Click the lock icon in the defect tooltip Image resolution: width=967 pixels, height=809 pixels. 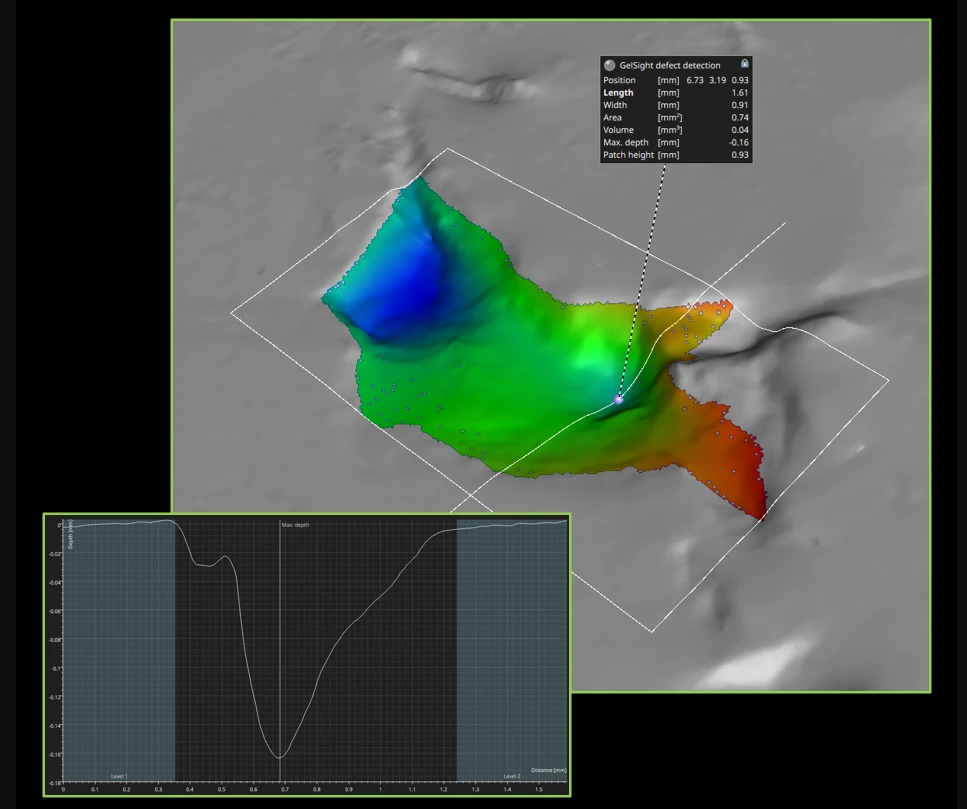(744, 64)
